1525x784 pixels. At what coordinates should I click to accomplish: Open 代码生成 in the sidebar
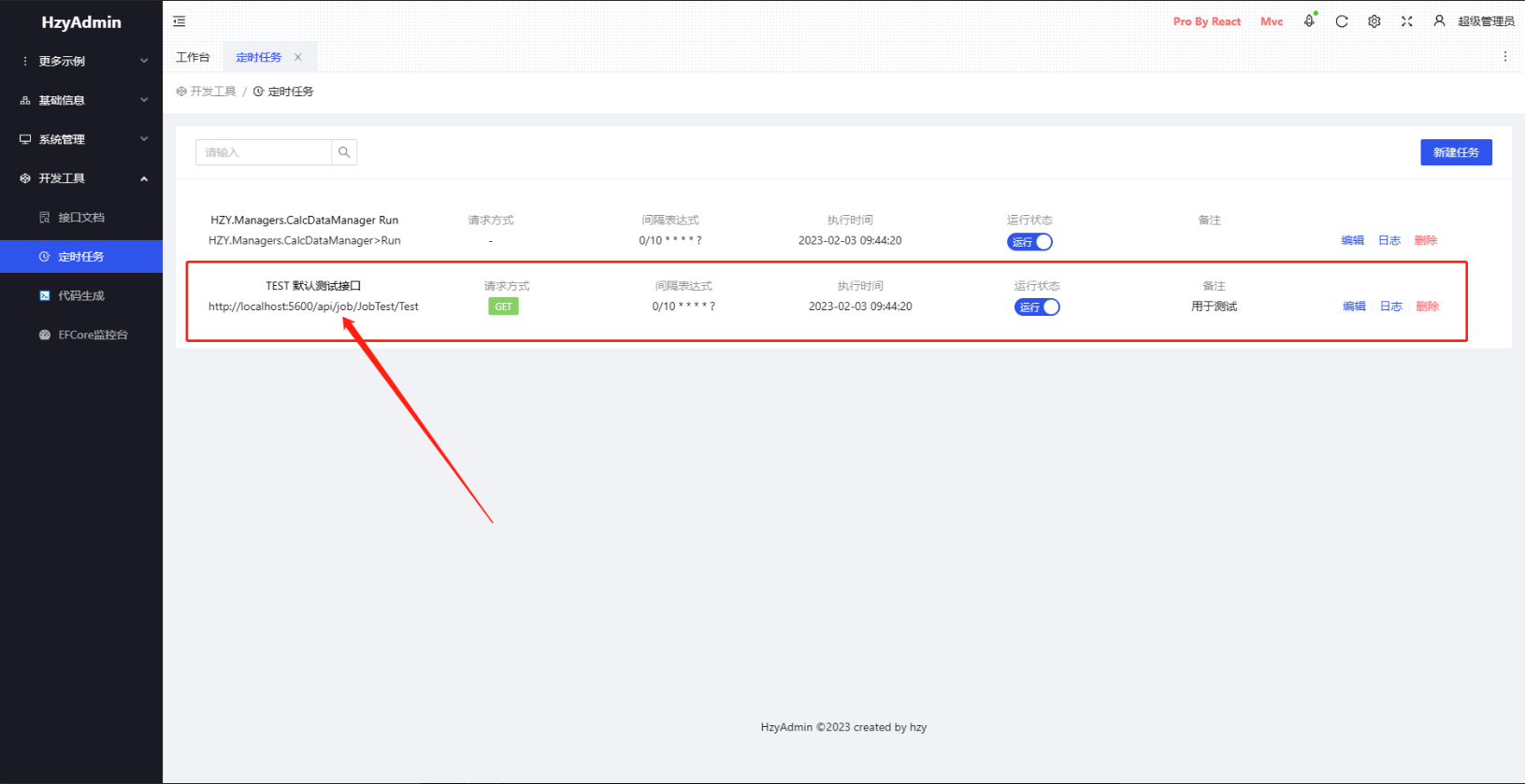(81, 296)
